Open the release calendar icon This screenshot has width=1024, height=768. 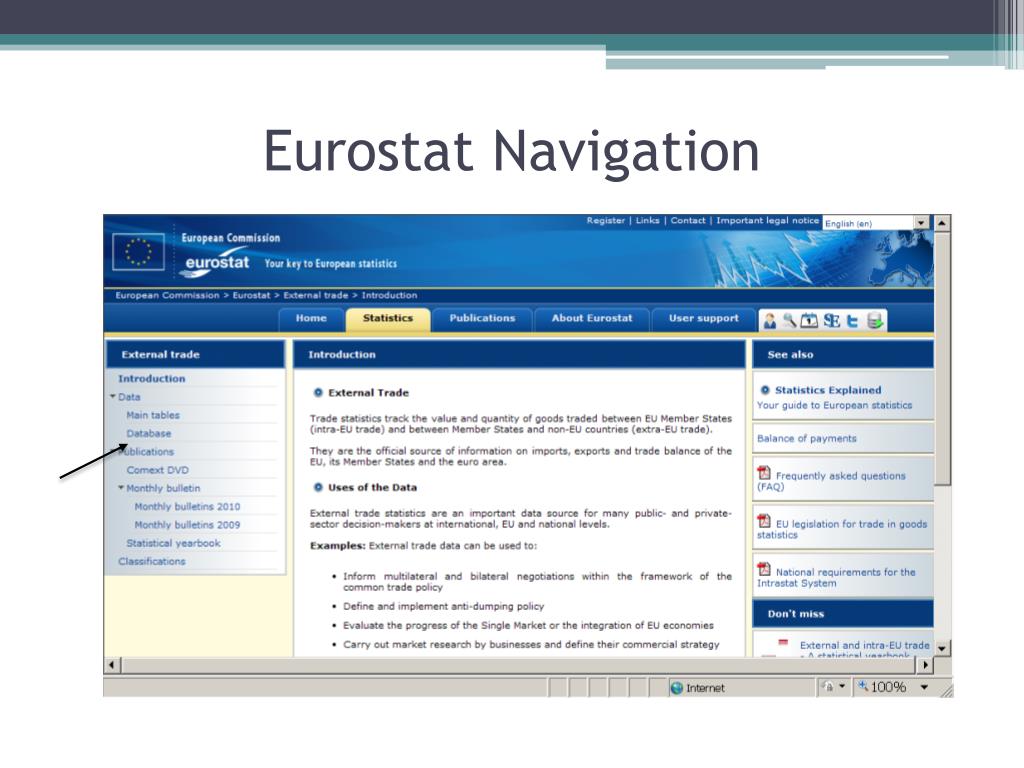click(x=809, y=321)
